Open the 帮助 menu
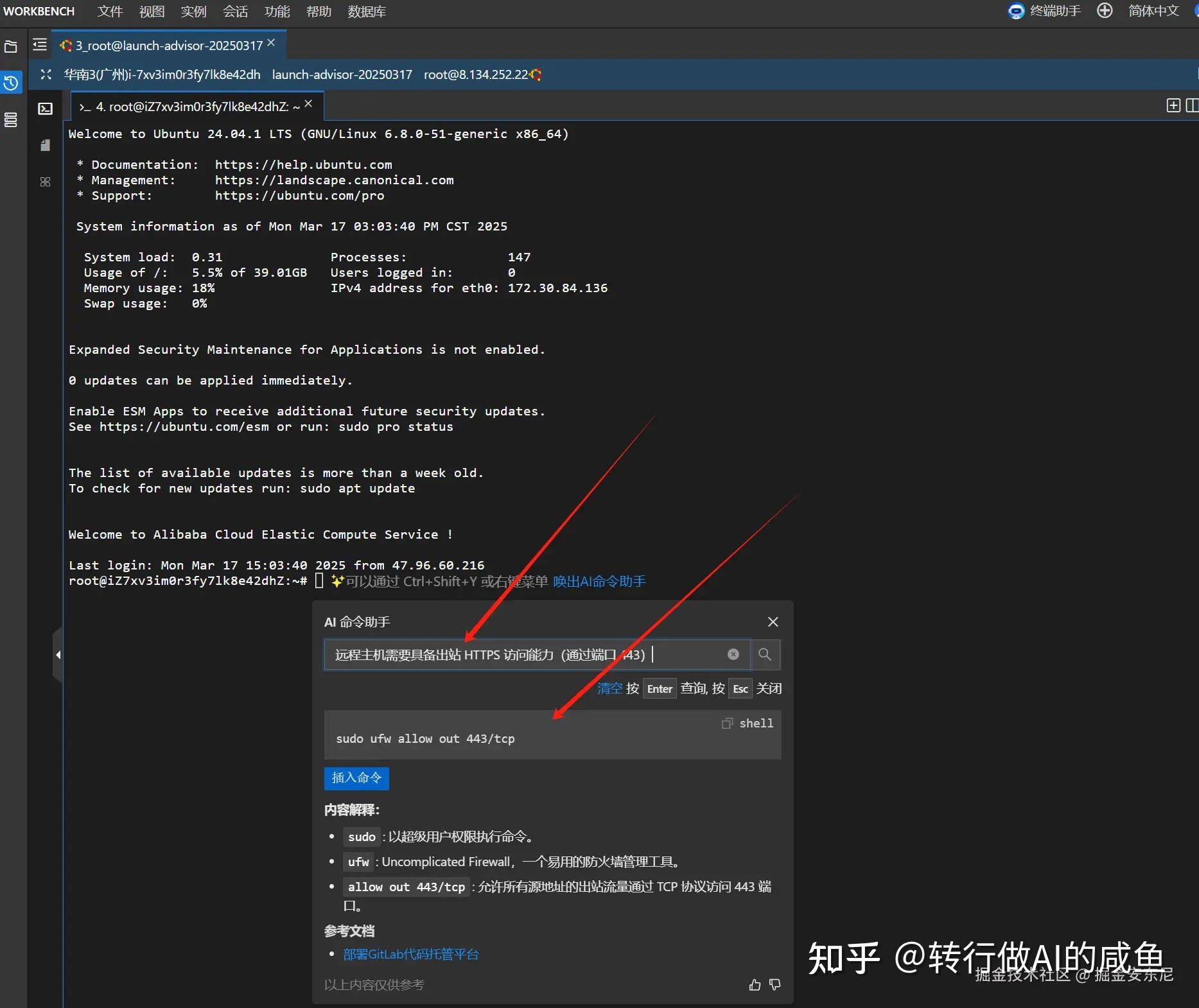Image resolution: width=1199 pixels, height=1008 pixels. pyautogui.click(x=319, y=12)
